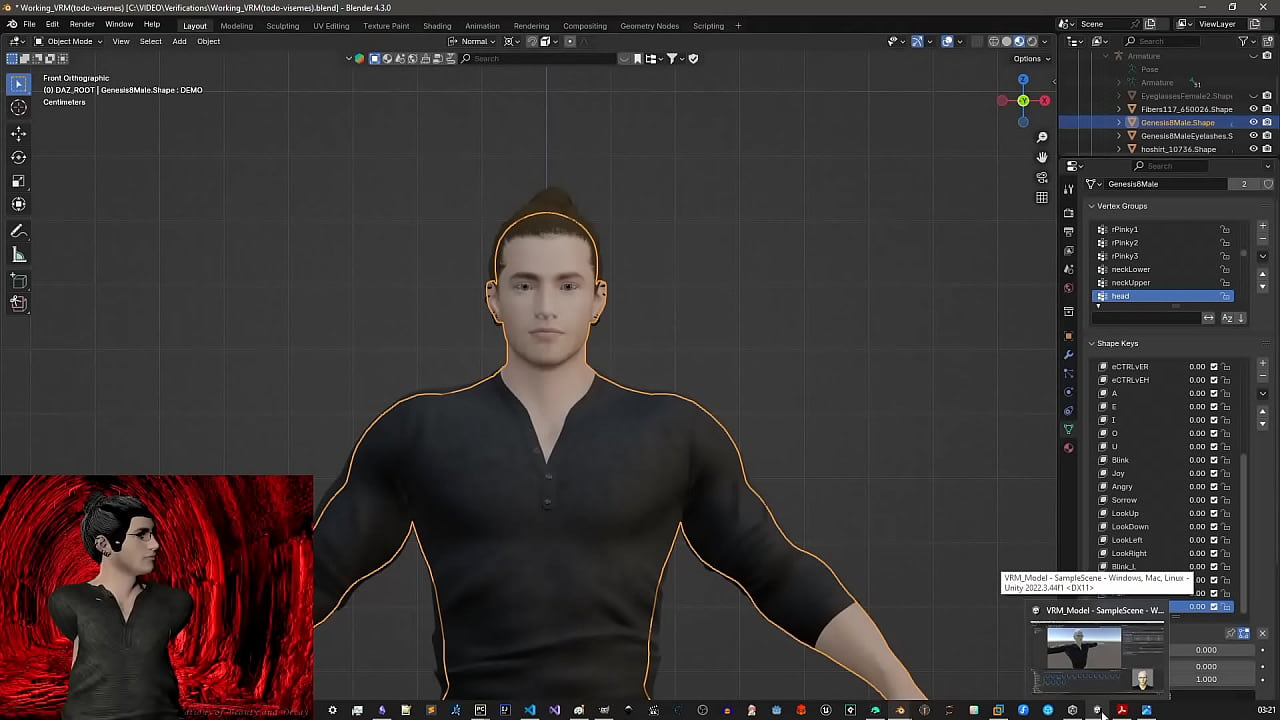Click the VRM_Model Unity taskbar preview thumbnail
This screenshot has width=1280, height=720.
(1098, 655)
